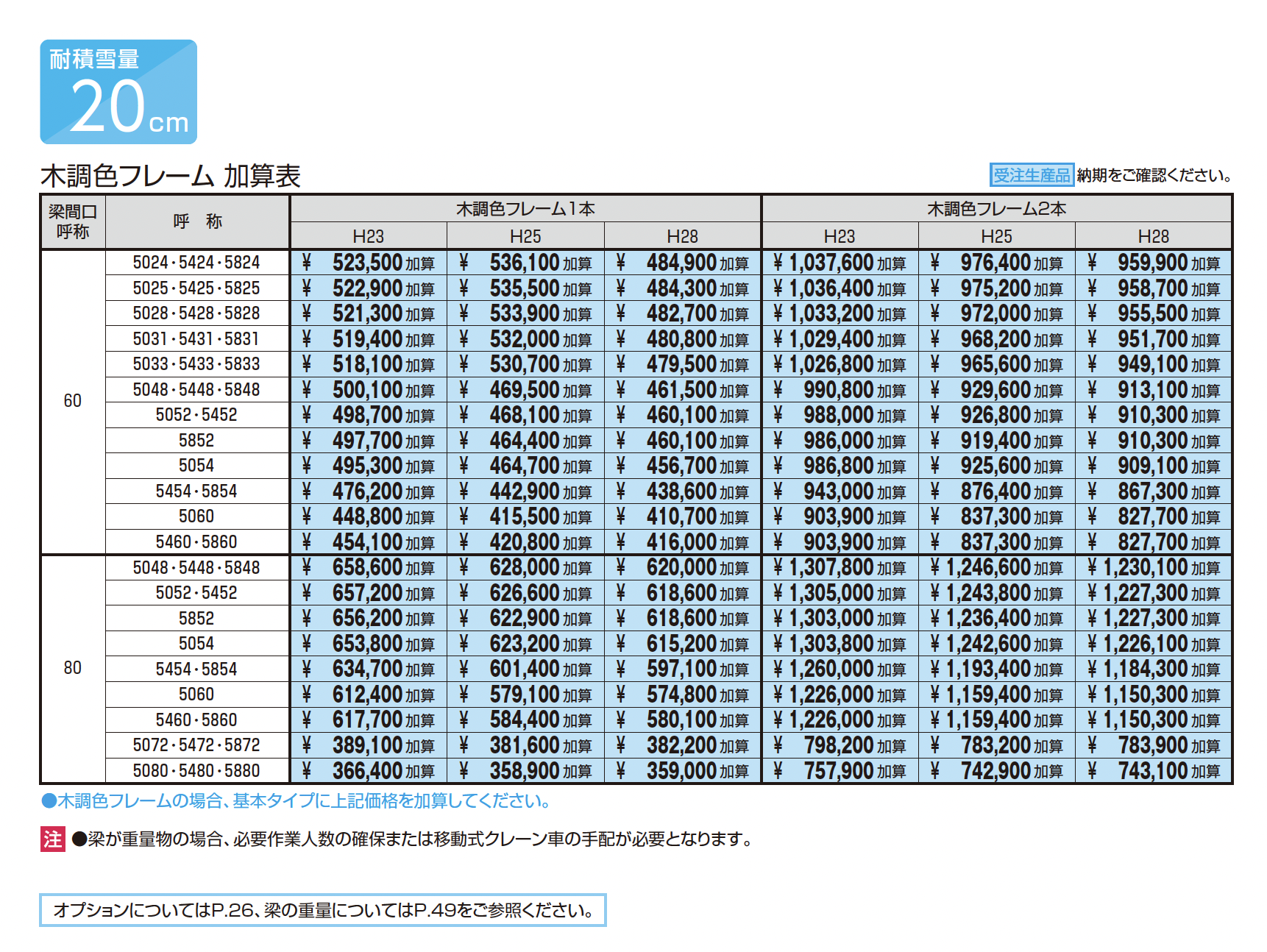1267x952 pixels.
Task: Click the 耐積雪量 20cm blue badge
Action: coord(118,92)
